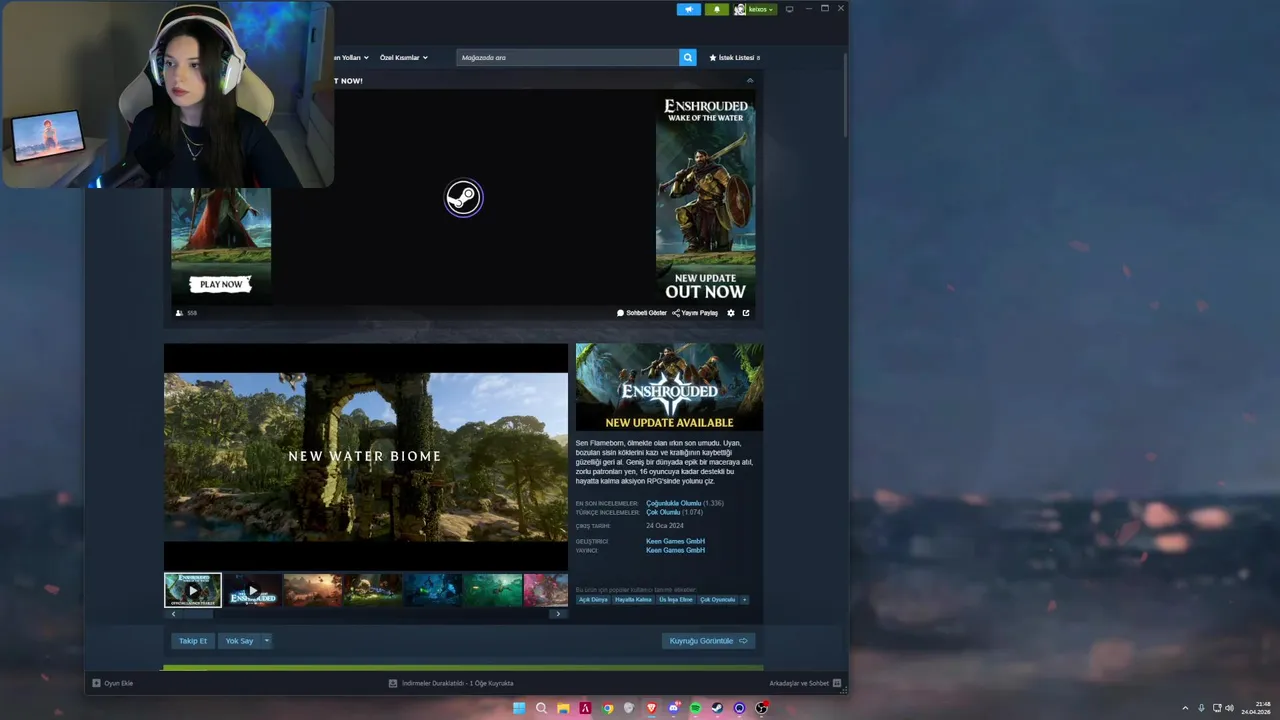Follow the game with Takip Et
This screenshot has width=1280, height=720.
click(193, 641)
